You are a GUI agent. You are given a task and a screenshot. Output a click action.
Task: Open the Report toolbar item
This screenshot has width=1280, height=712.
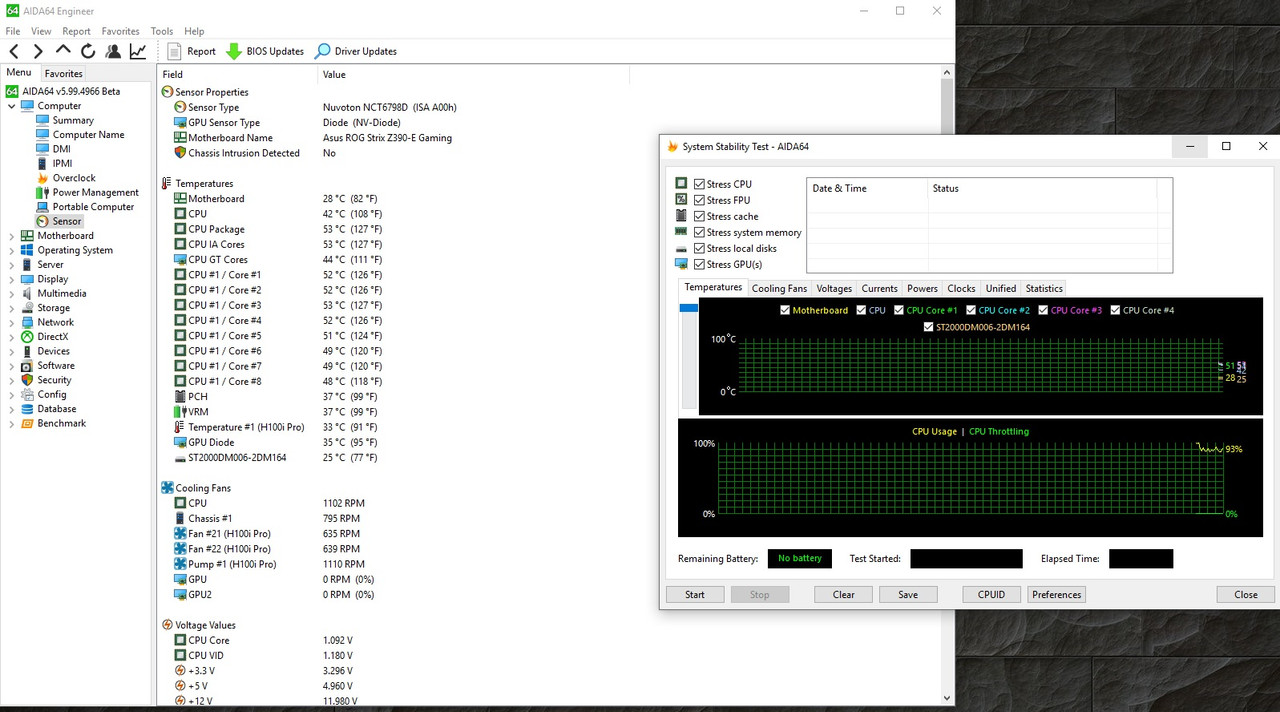(191, 51)
